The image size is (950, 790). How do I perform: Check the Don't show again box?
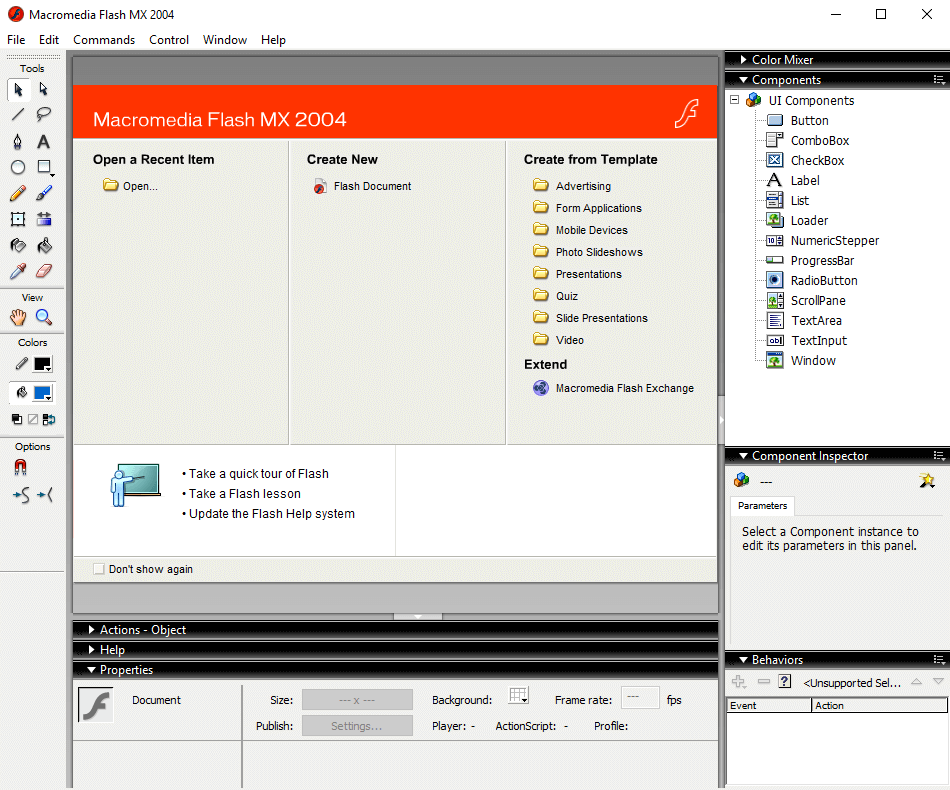[x=99, y=569]
